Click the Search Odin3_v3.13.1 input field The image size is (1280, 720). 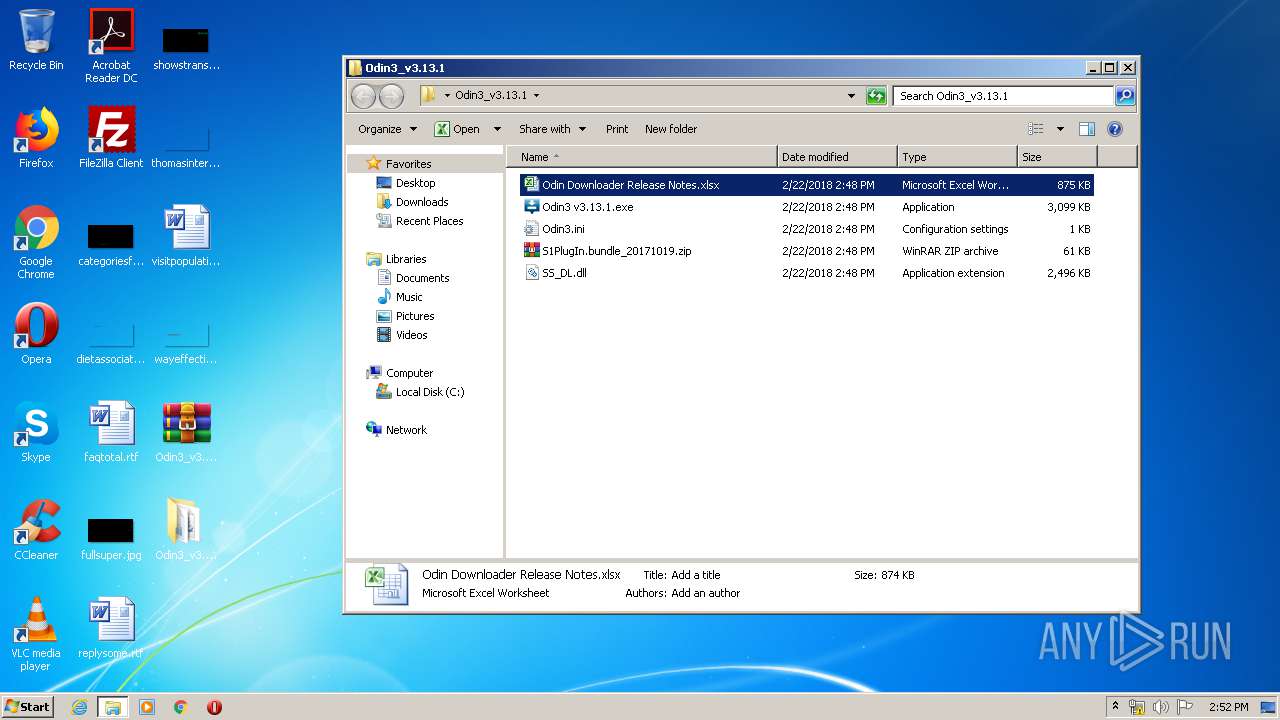coord(1002,96)
